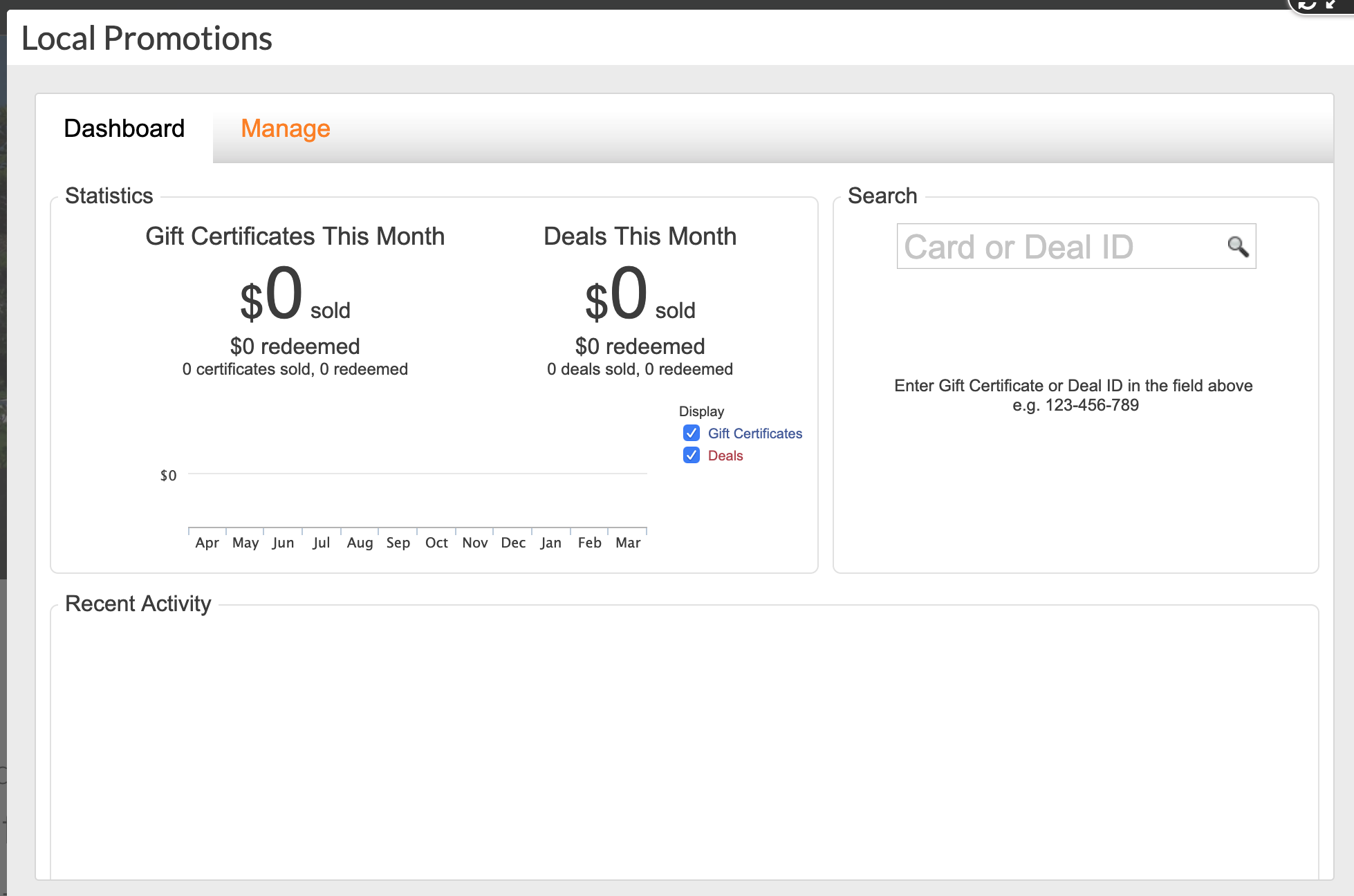Click the Statistics section heading
Viewport: 1354px width, 896px height.
point(109,196)
